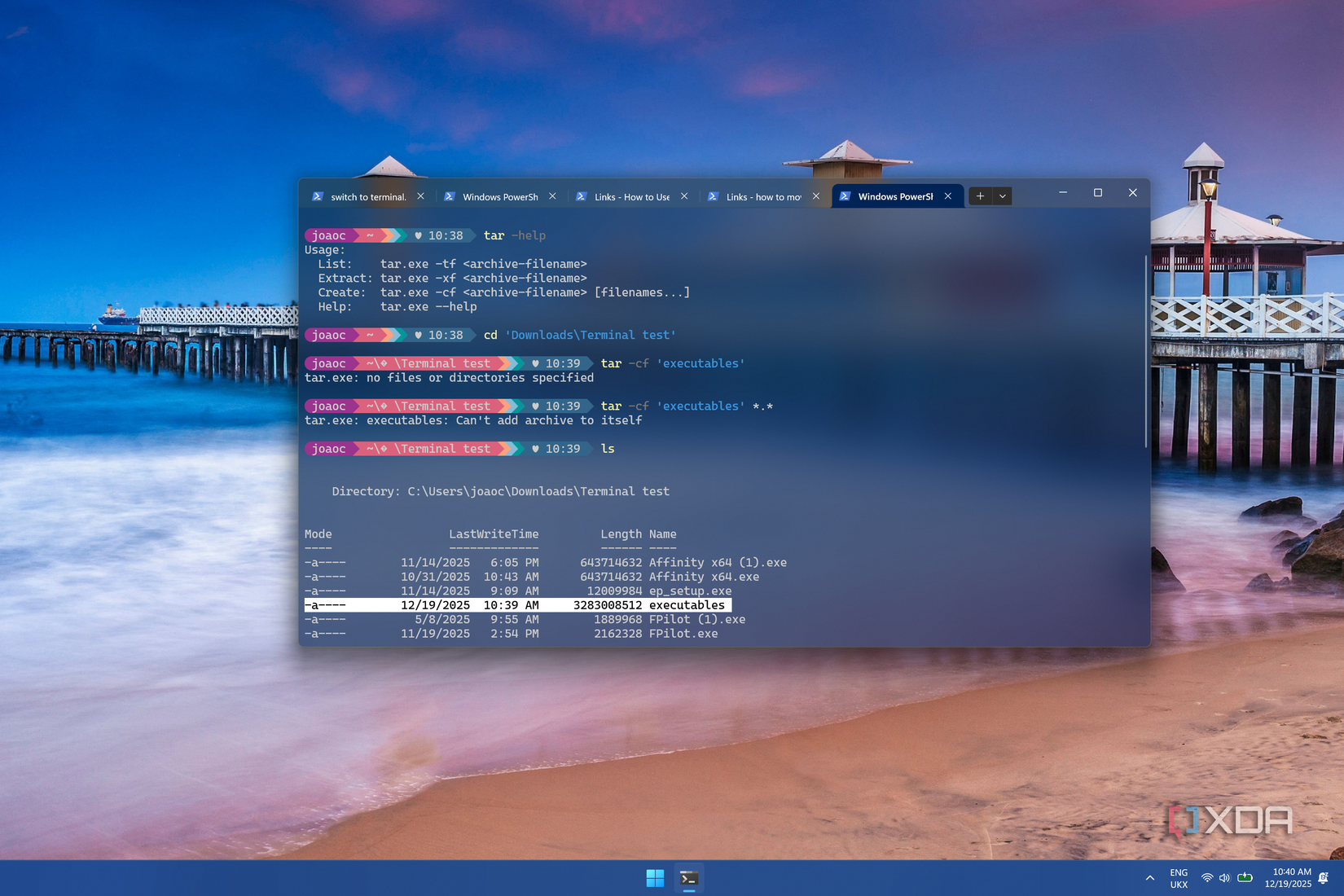1344x896 pixels.
Task: Click "cd 'Downloads\Terminal test'" command
Action: pos(580,335)
